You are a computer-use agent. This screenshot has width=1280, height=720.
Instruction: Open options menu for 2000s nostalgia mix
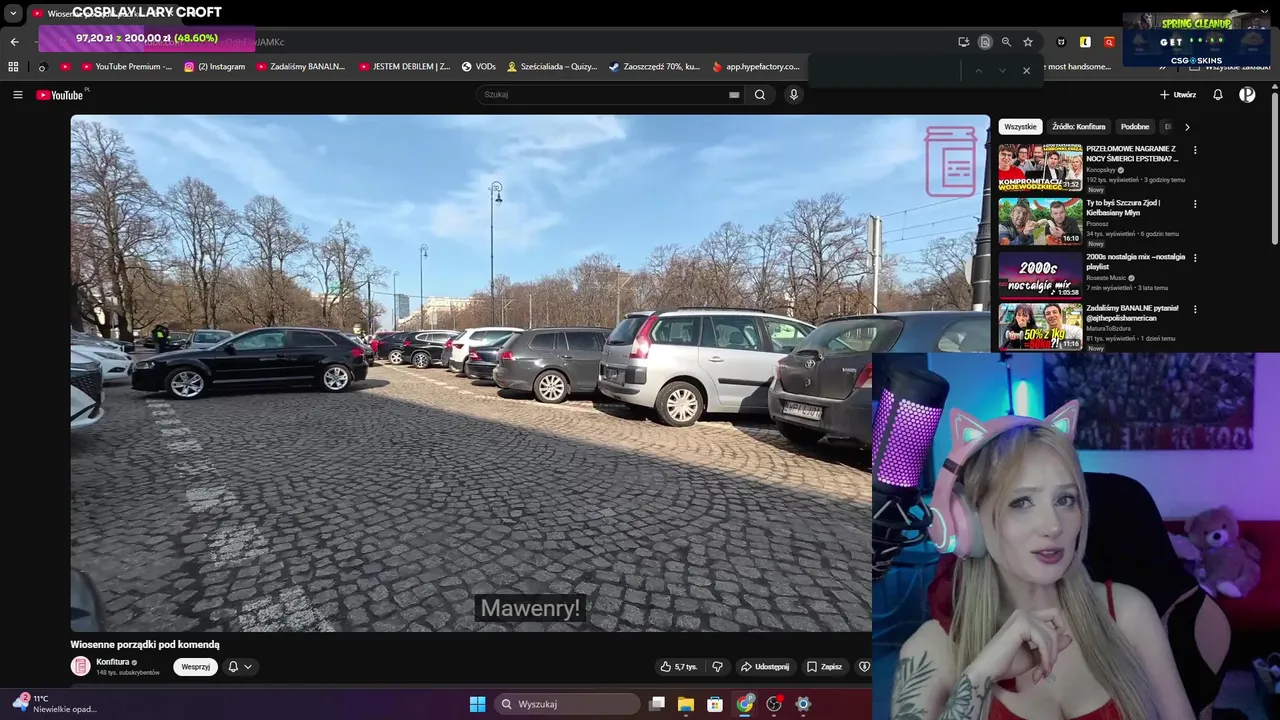[x=1194, y=258]
